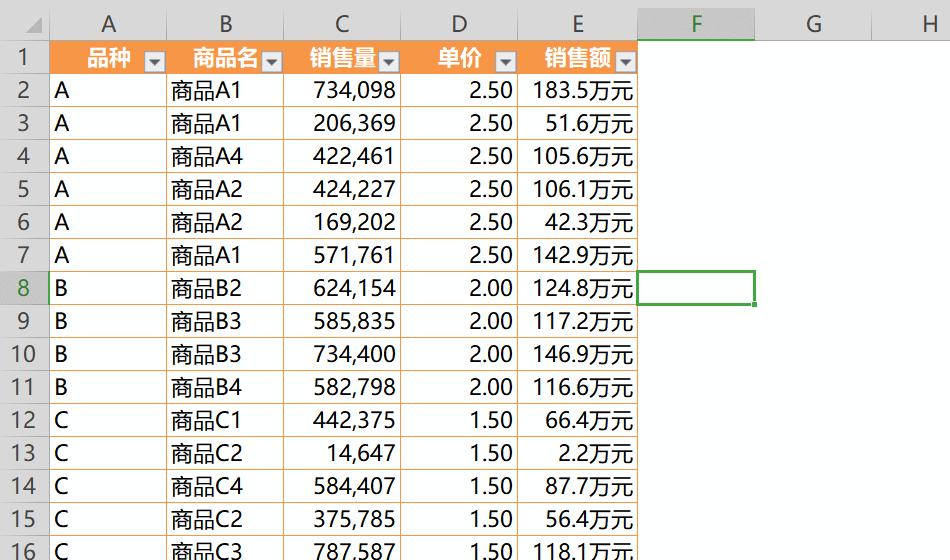Select column G header
The image size is (950, 560).
(814, 24)
